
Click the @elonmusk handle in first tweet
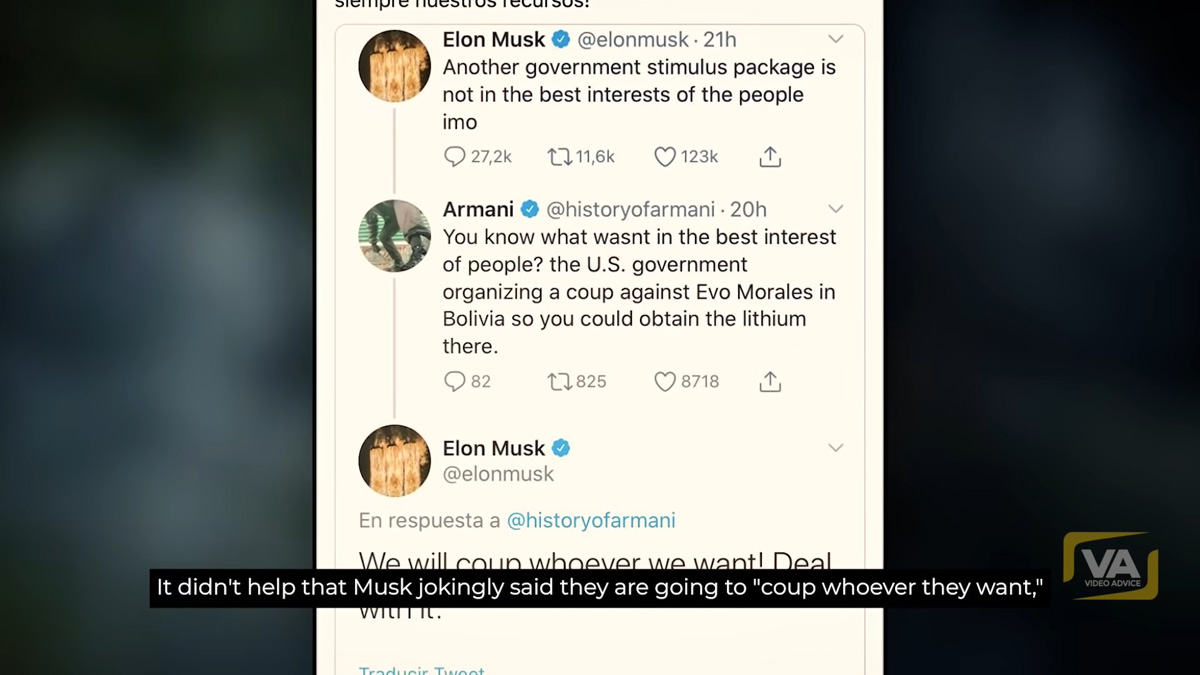(x=633, y=40)
